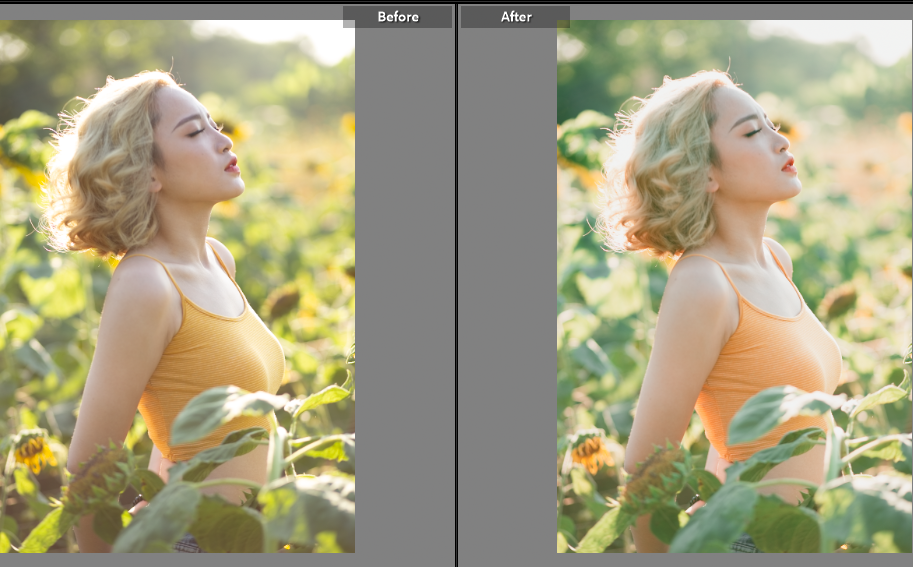Viewport: 913px width, 567px height.
Task: Click the woman's red lips in After photo
Action: point(789,165)
